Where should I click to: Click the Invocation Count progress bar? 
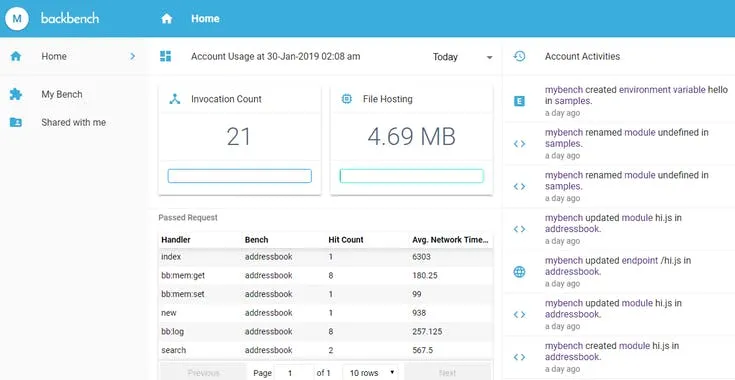tap(240, 176)
